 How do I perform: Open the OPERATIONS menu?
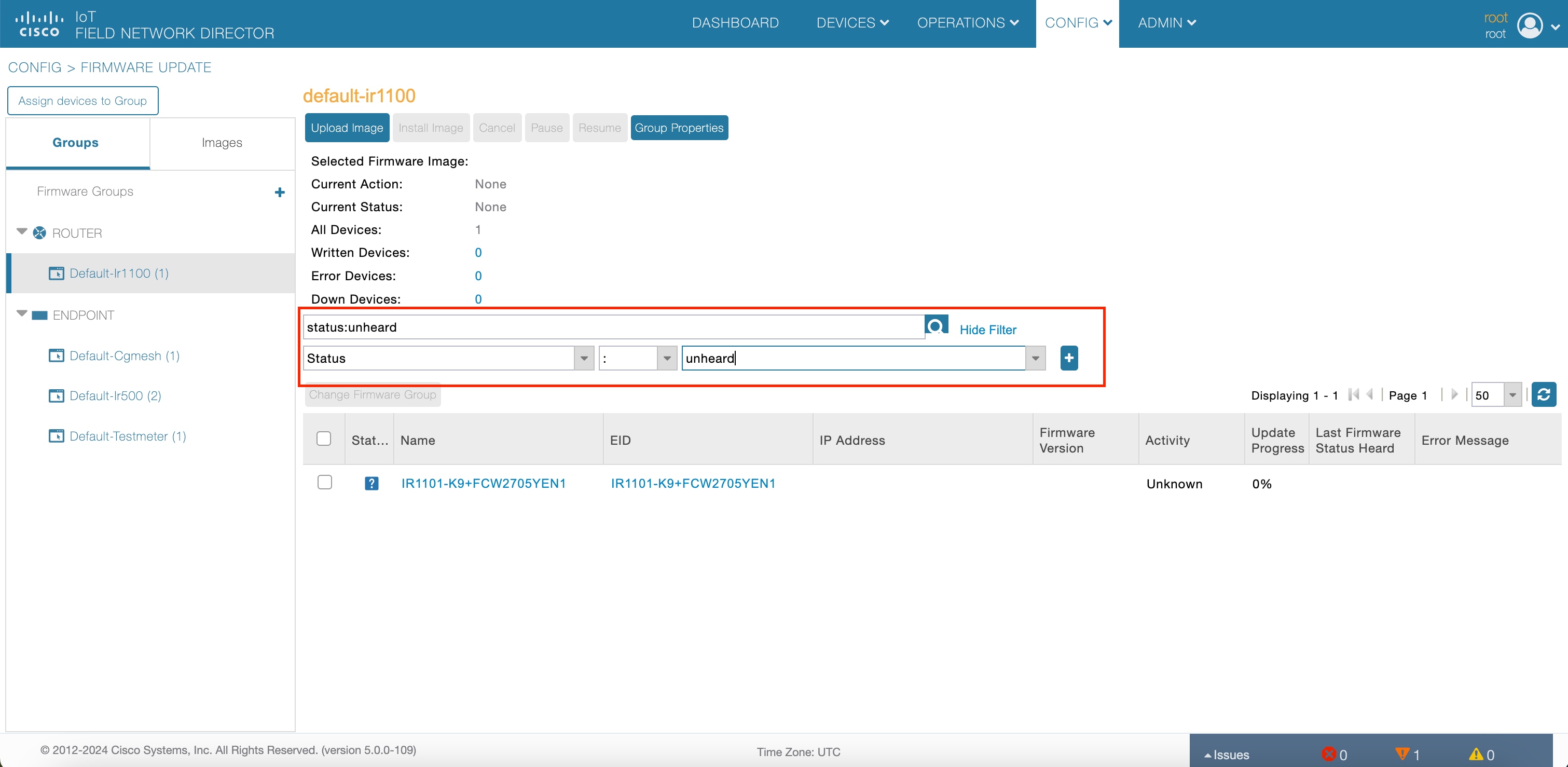tap(967, 23)
